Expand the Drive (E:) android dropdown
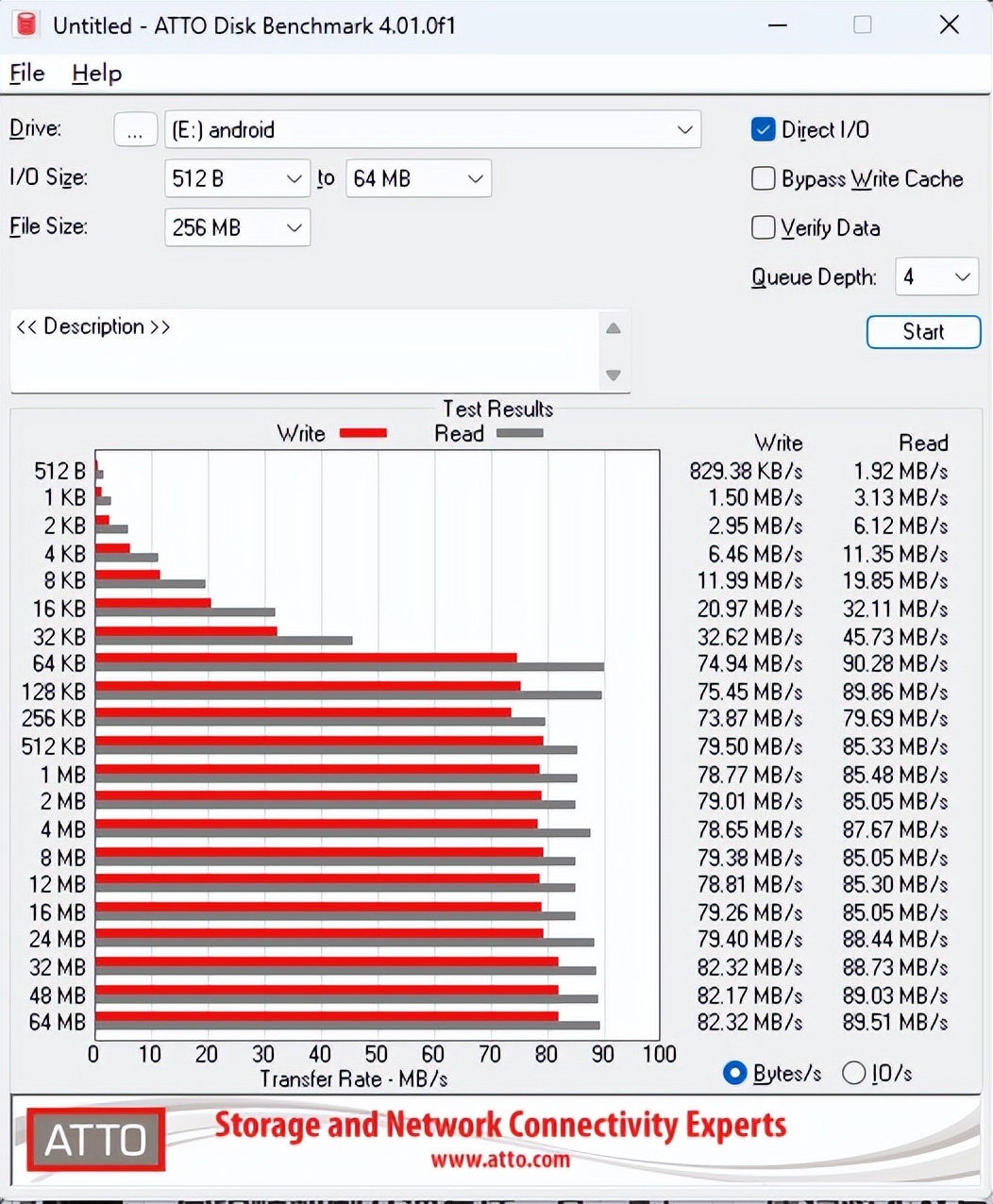Image resolution: width=993 pixels, height=1204 pixels. (432, 129)
